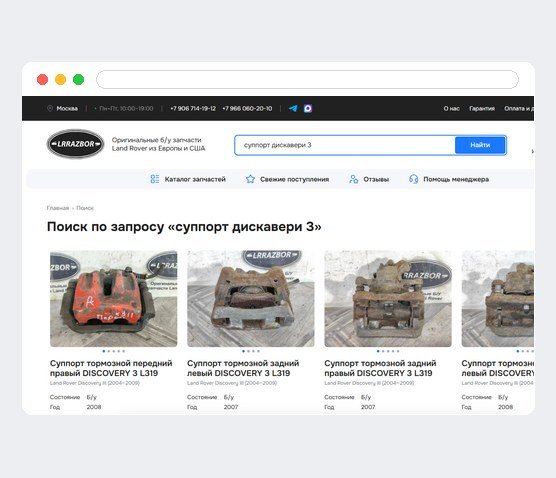The height and width of the screenshot is (478, 556).
Task: Click the location pin icon beside Москва
Action: pyautogui.click(x=50, y=109)
